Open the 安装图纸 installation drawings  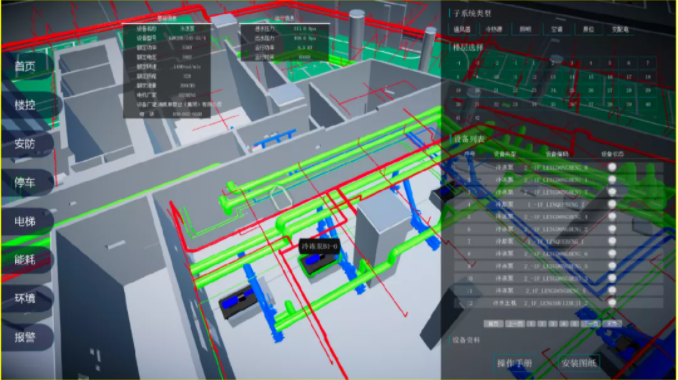click(579, 363)
